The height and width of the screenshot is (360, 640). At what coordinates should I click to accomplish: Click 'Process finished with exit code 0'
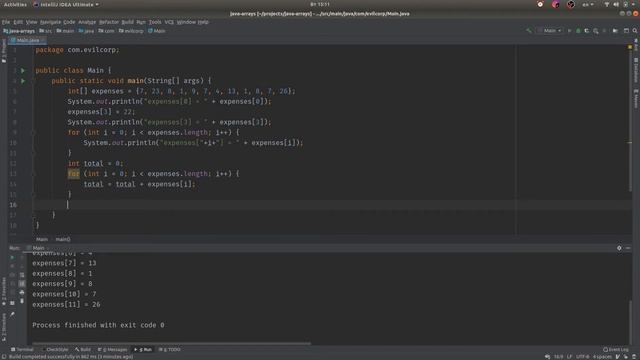[98, 325]
